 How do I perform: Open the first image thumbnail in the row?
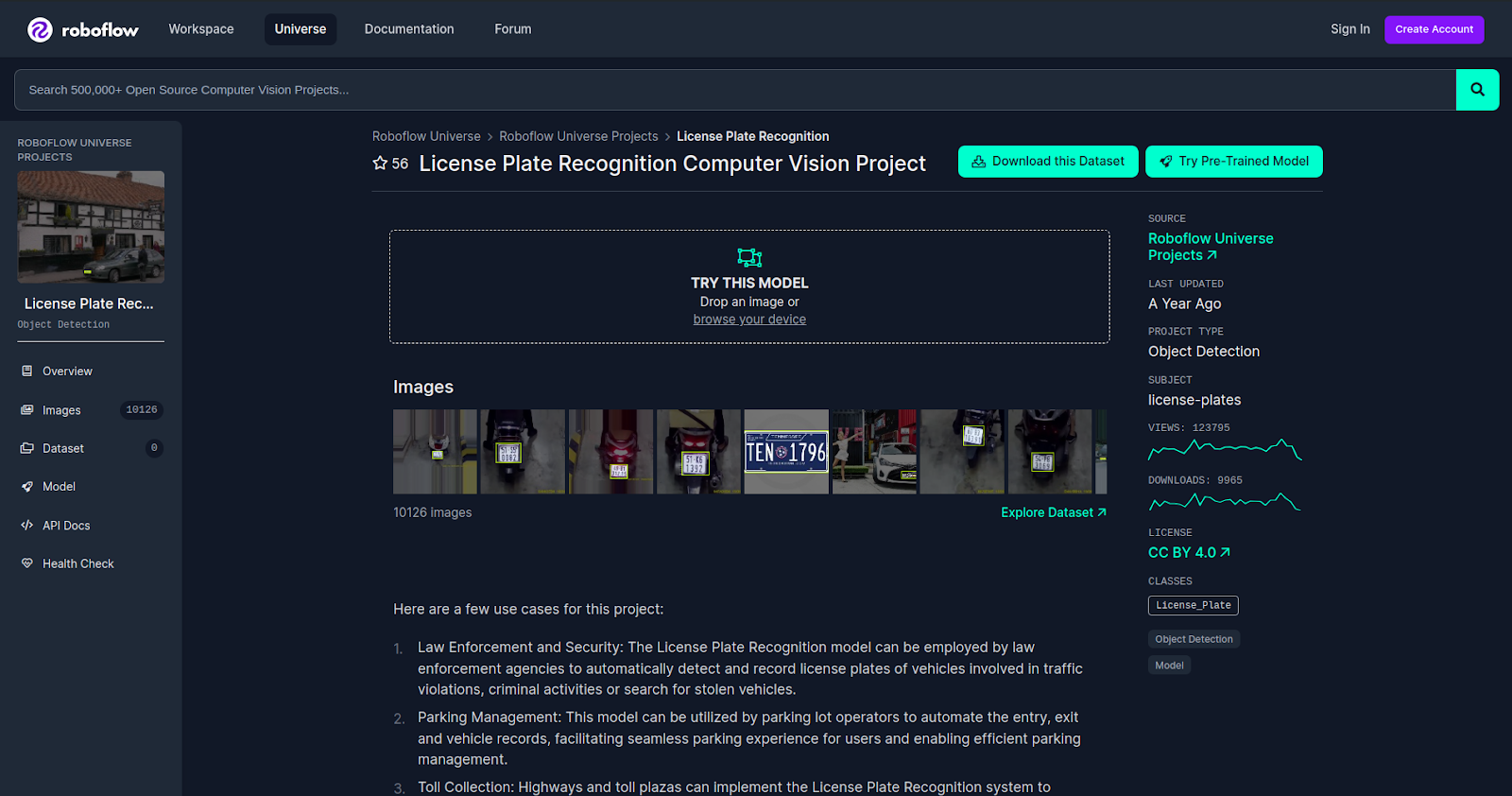(435, 452)
